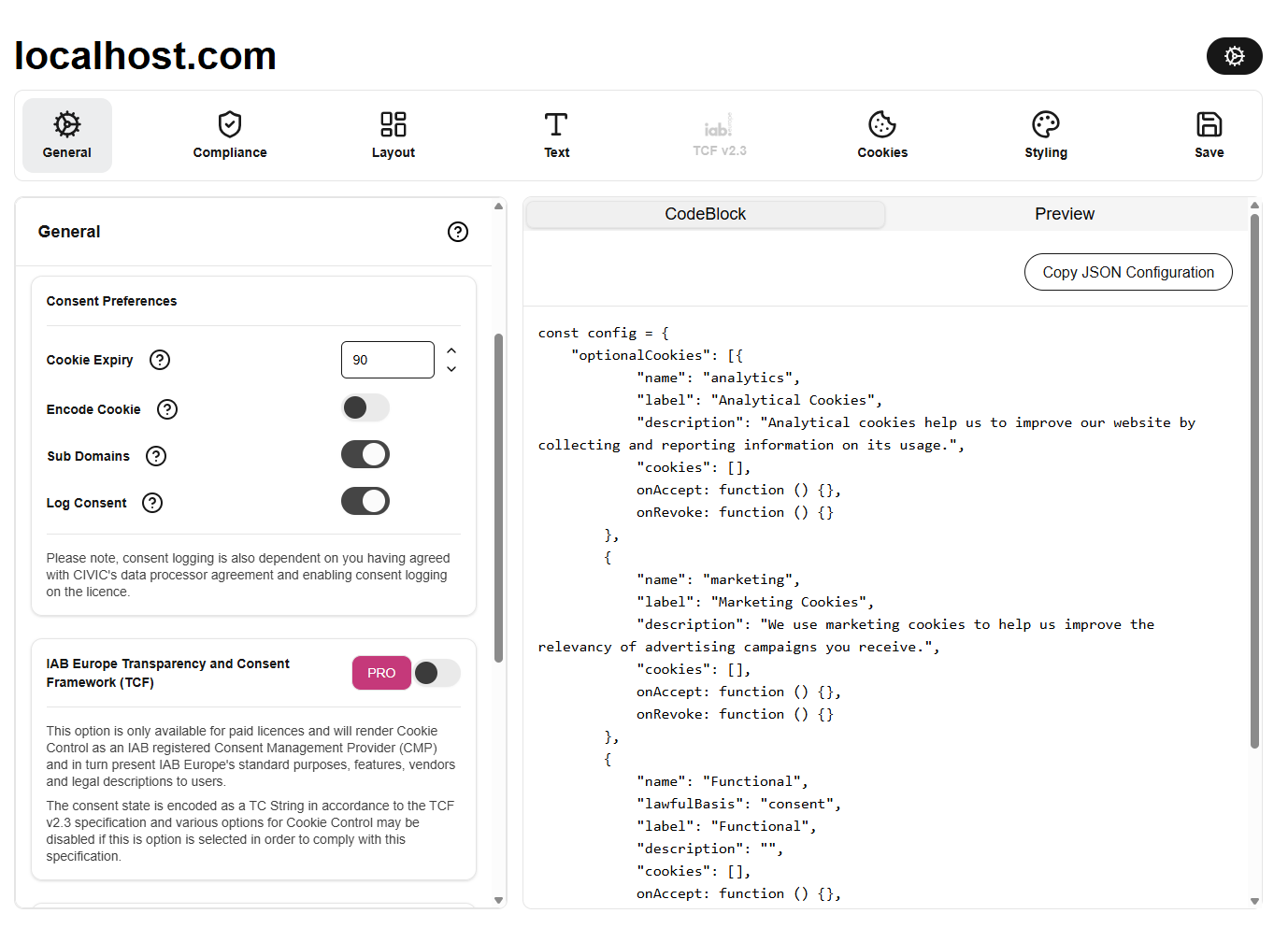The width and height of the screenshot is (1288, 942).
Task: Click Copy JSON Configuration button
Action: coord(1128,272)
